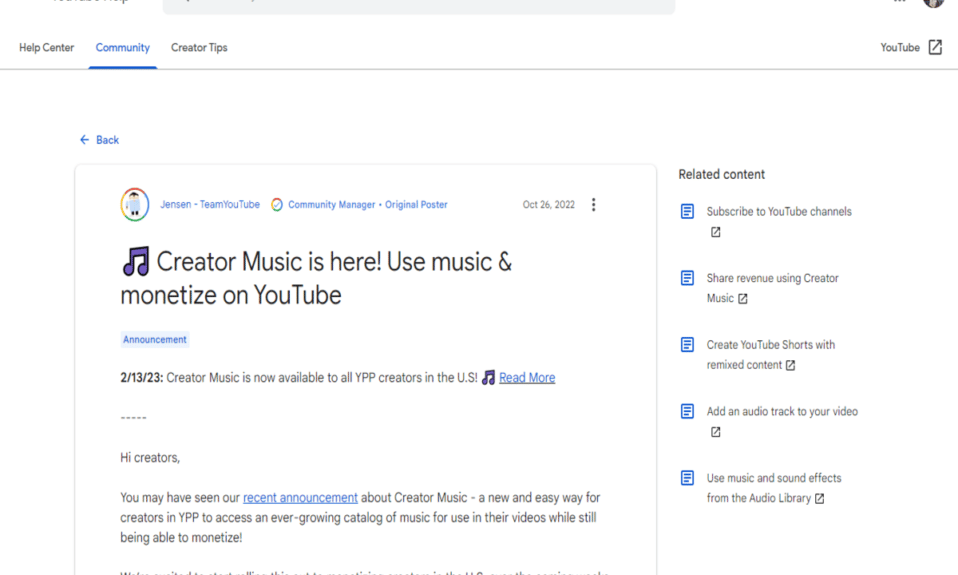Click the Jensen - TeamYouTube author name
958x575 pixels.
[210, 205]
